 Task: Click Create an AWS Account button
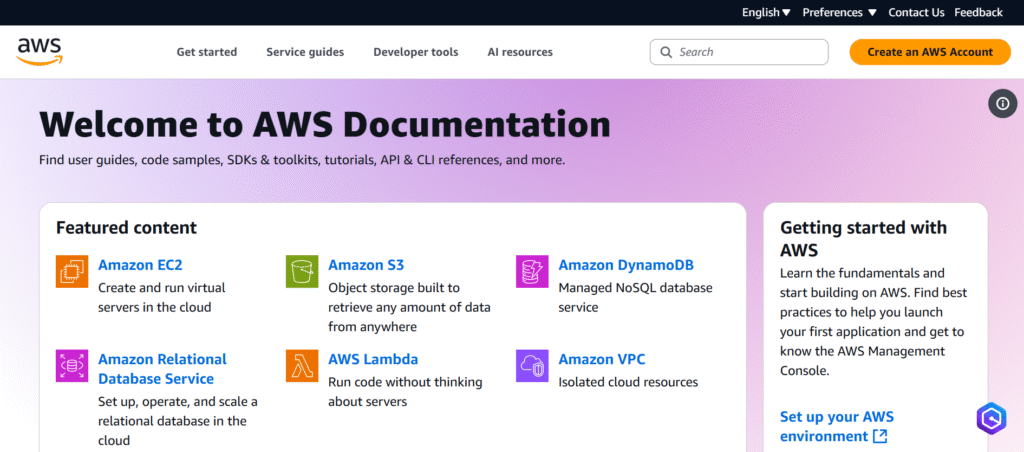(x=930, y=52)
